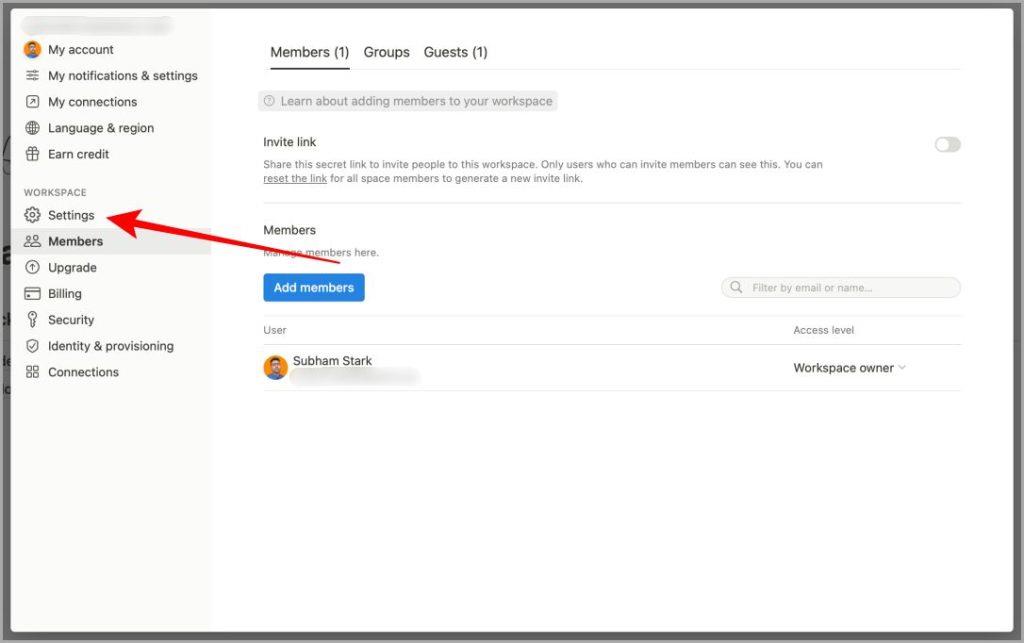The height and width of the screenshot is (643, 1024).
Task: Click the search magnifier icon in filter
Action: coord(736,287)
